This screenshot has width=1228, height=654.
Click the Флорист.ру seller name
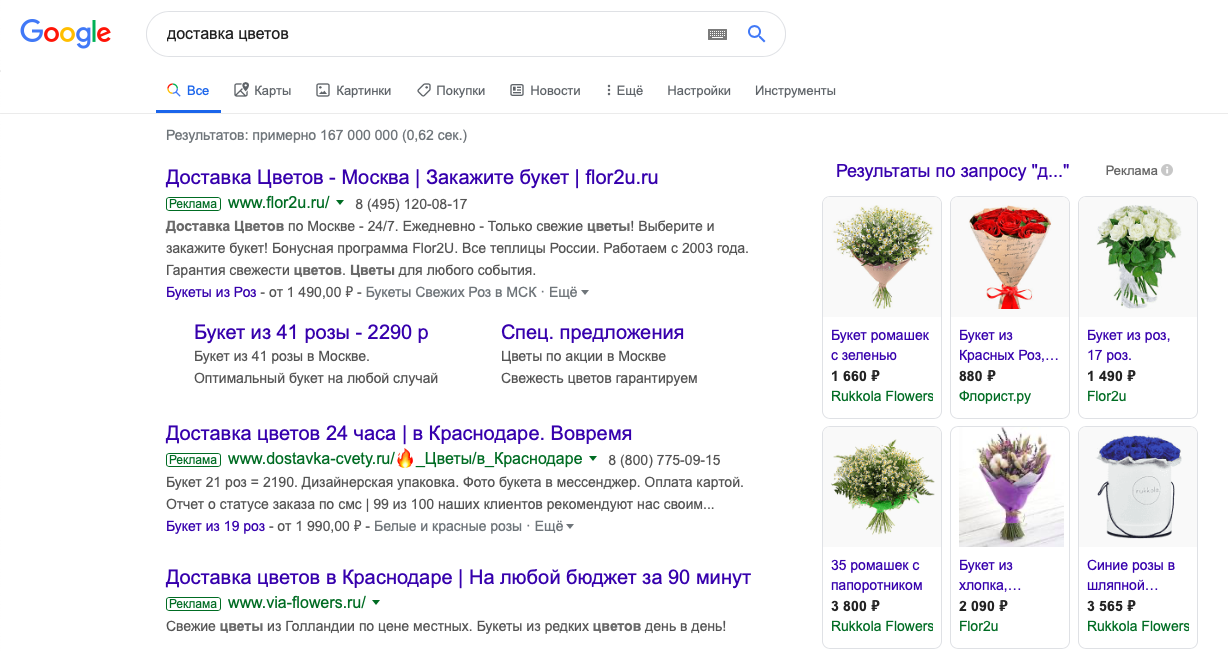click(995, 396)
